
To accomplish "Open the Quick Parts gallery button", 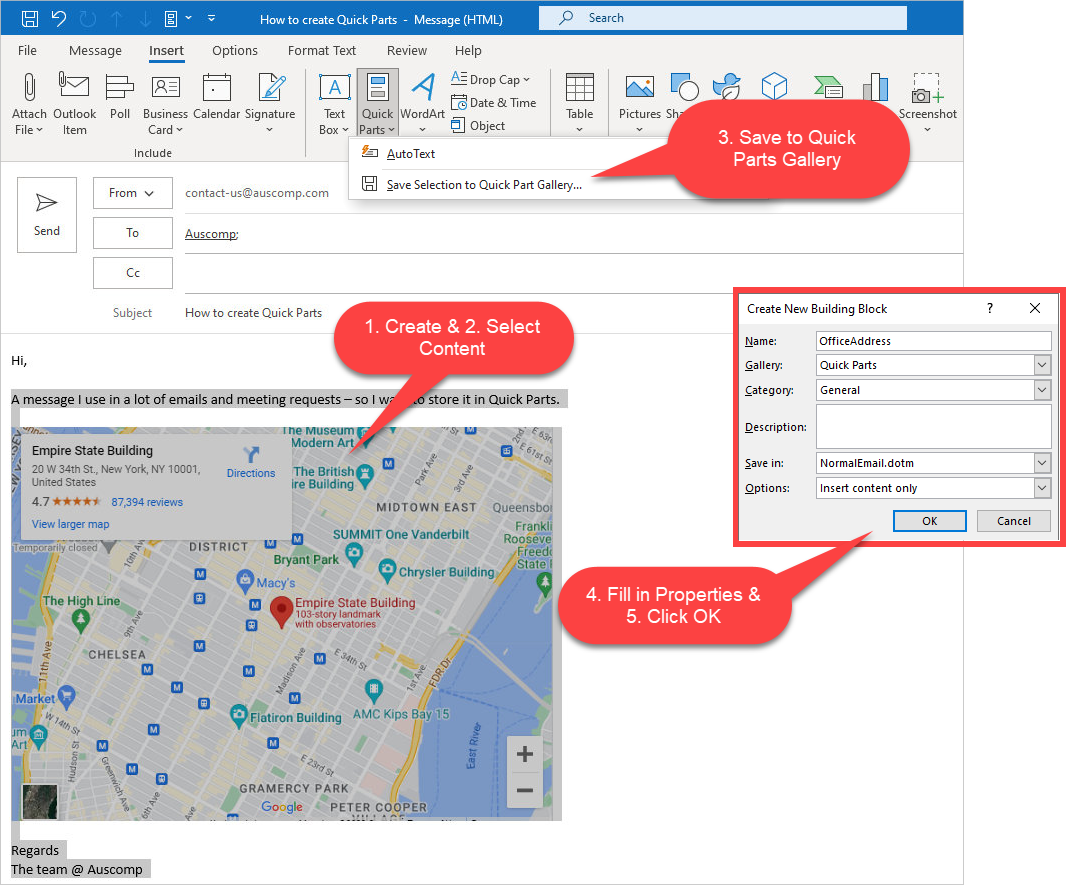I will [x=377, y=103].
